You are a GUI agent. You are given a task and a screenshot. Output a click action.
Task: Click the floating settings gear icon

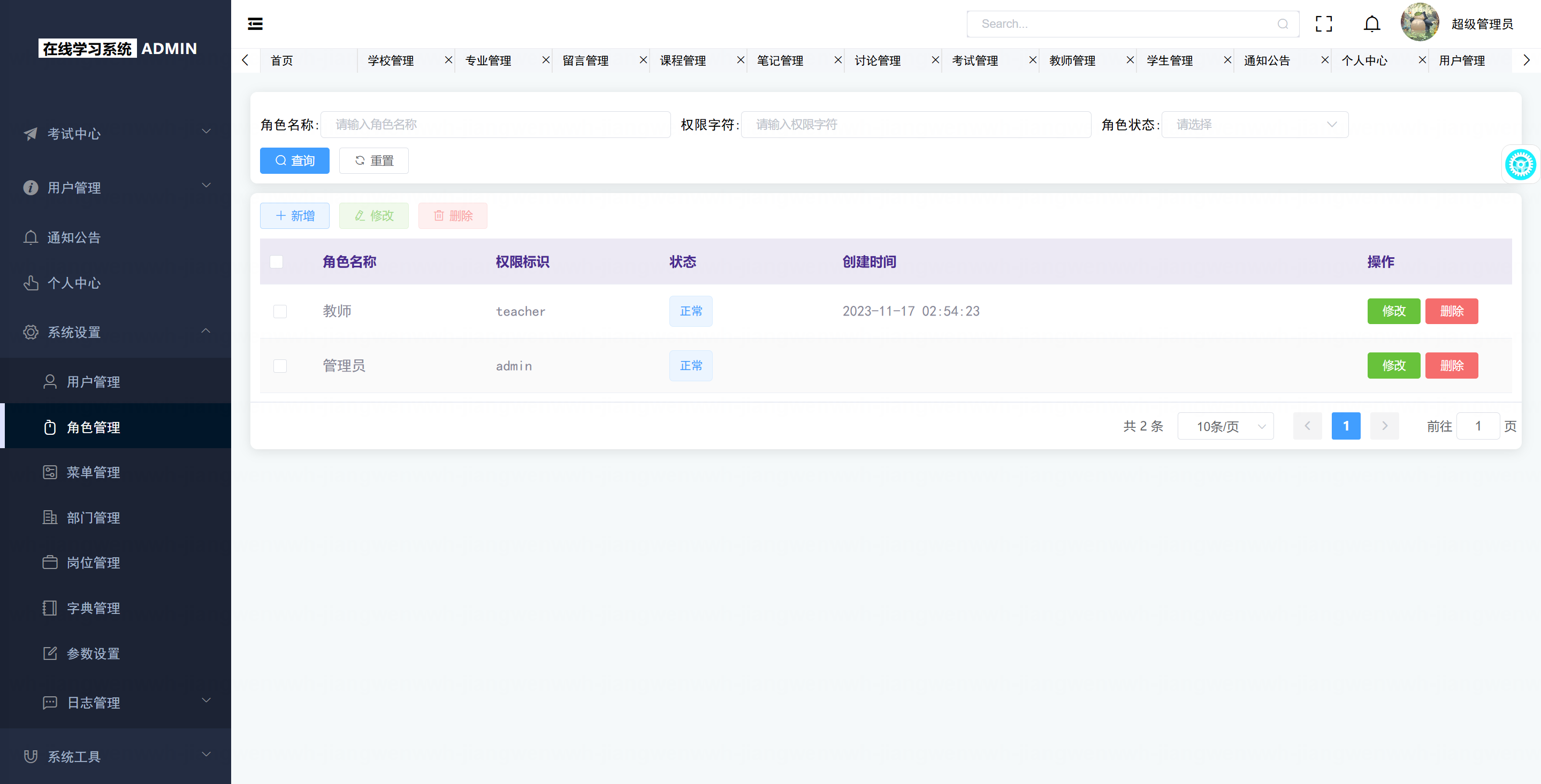pos(1520,165)
